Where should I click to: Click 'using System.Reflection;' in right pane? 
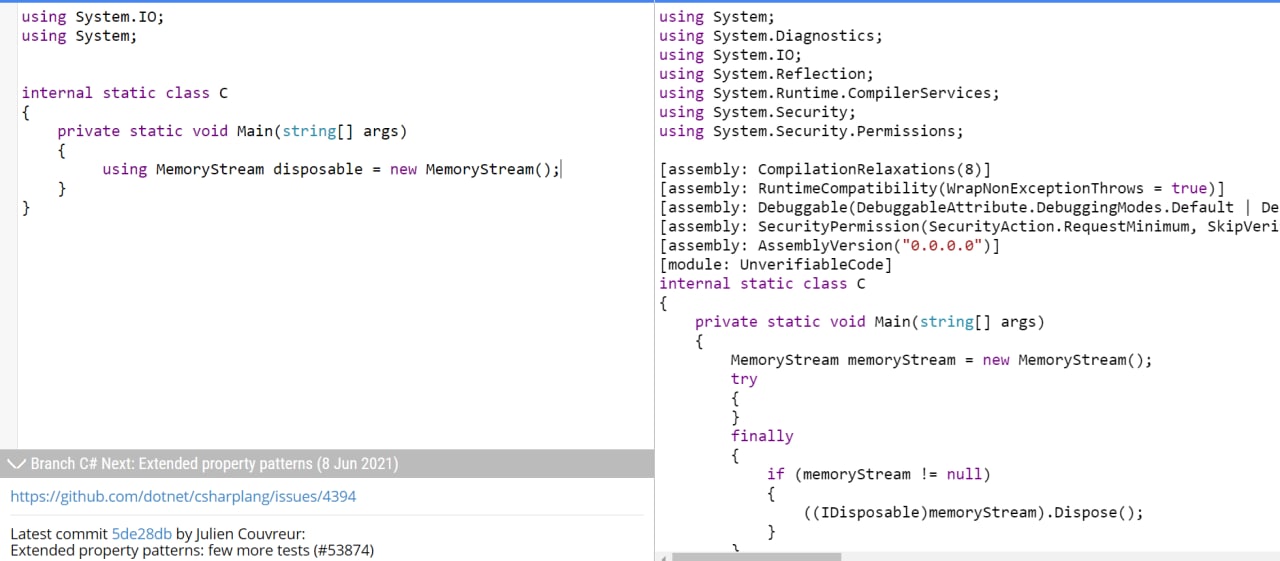click(x=767, y=73)
